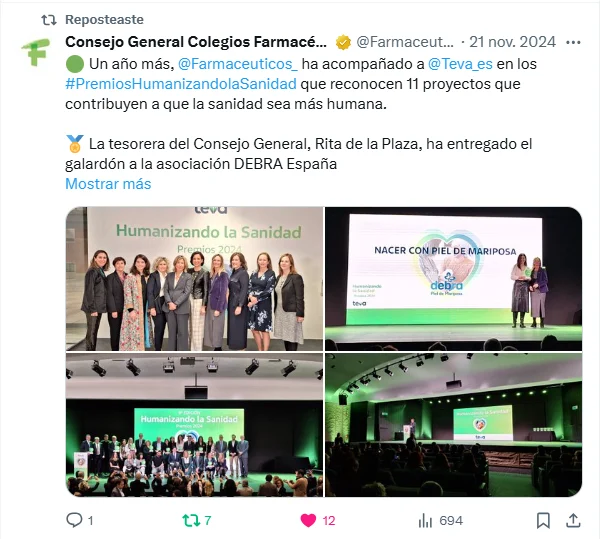Open the @Teva_es mention link
Viewport: 600px width, 539px height.
[x=460, y=64]
